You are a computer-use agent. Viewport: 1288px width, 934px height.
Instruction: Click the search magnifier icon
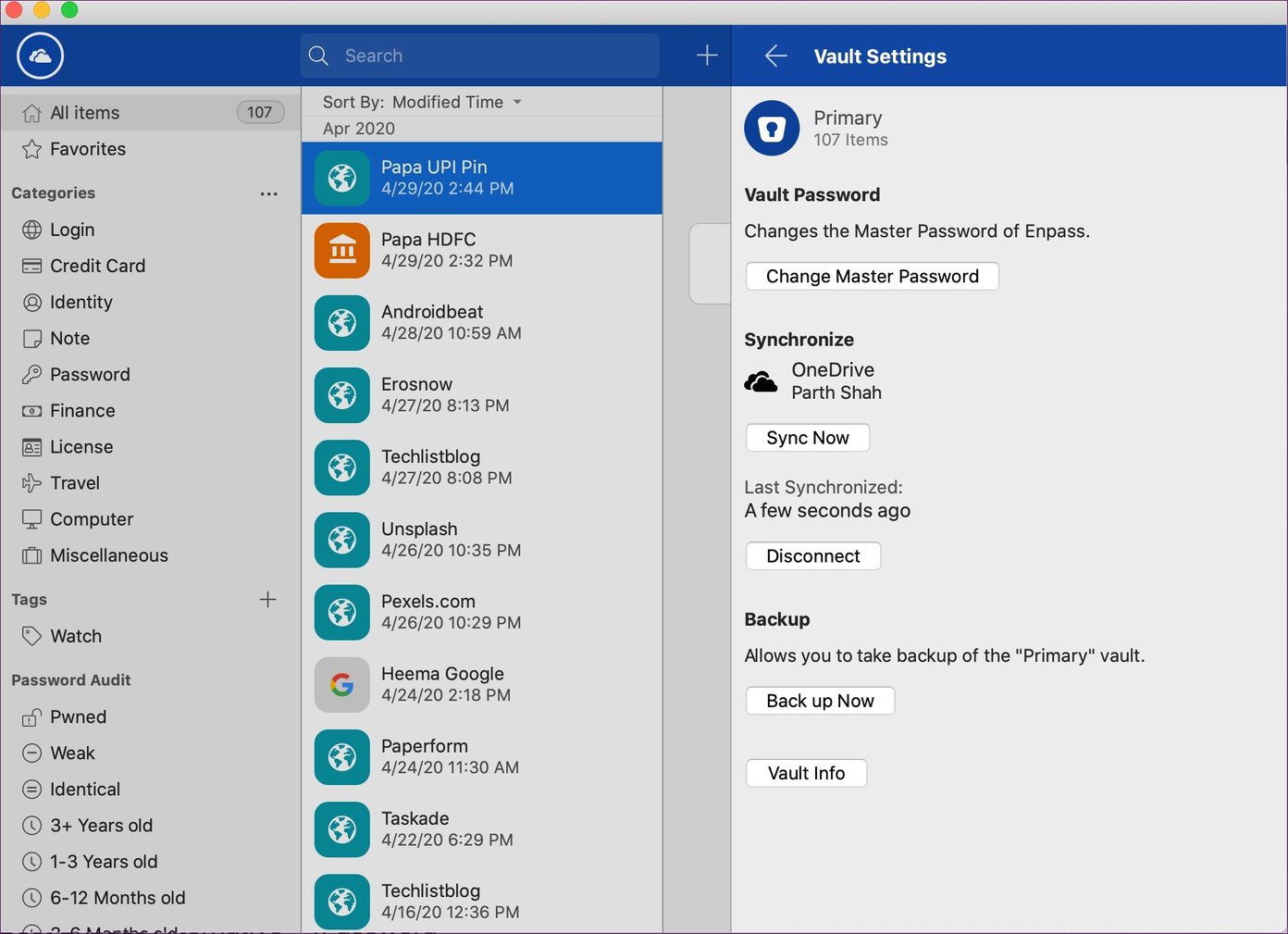pos(318,56)
